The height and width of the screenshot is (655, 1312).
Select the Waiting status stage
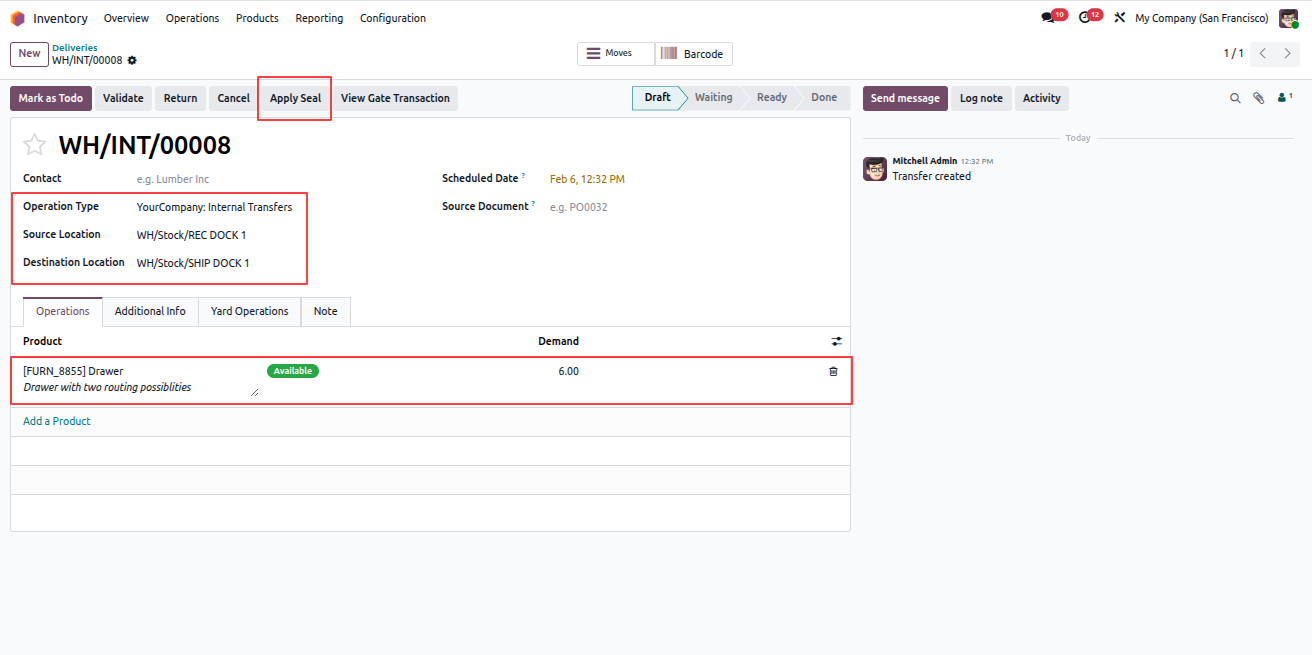coord(714,98)
